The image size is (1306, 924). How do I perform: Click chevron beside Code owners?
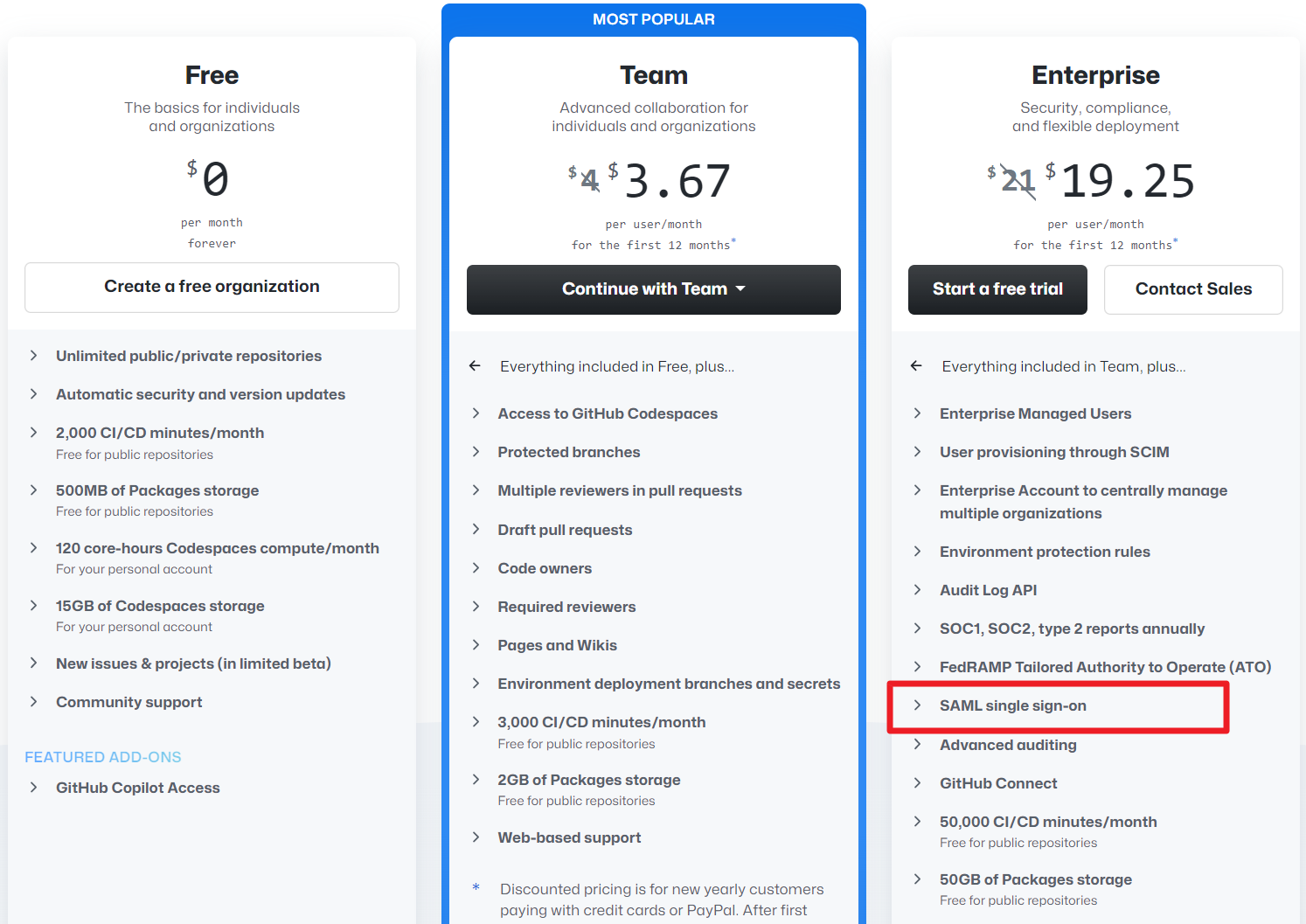[476, 568]
